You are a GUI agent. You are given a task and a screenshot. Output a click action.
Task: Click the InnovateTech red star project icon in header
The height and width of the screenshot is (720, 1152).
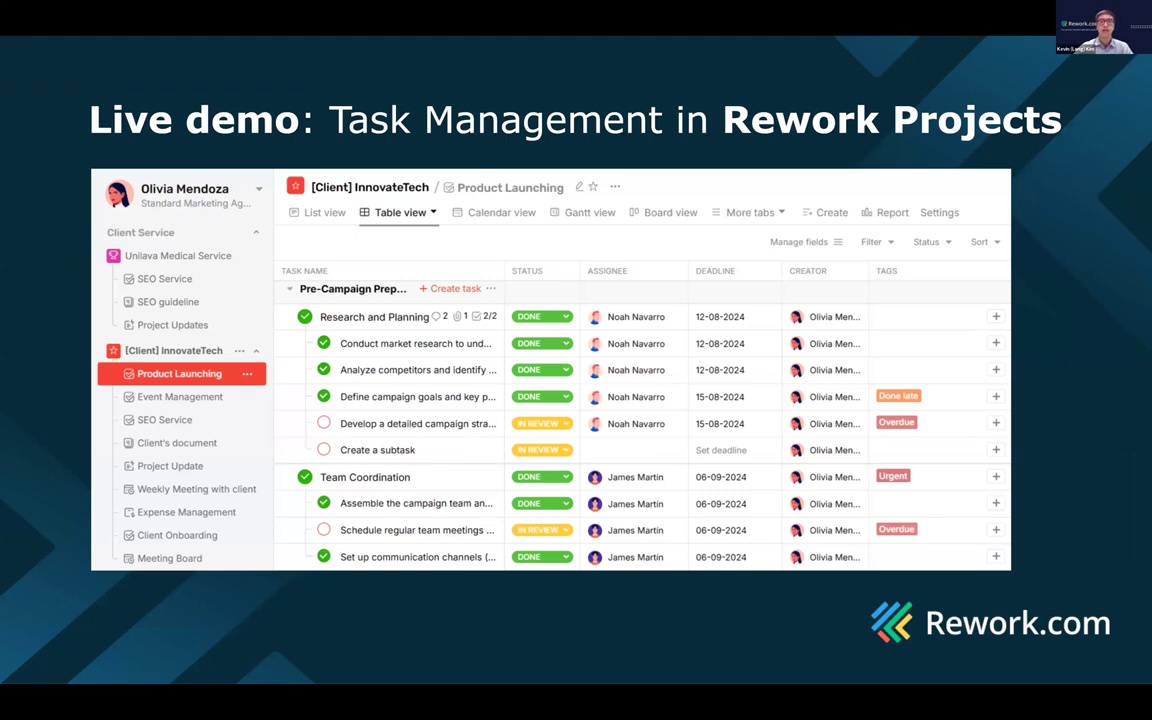(295, 186)
